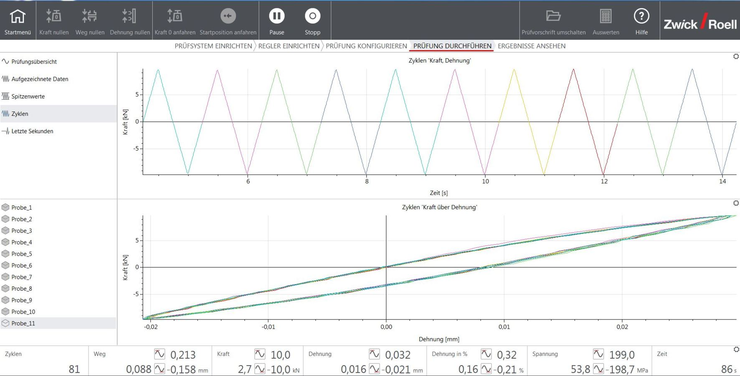Go to the Startmenü home icon
The height and width of the screenshot is (376, 740).
pos(17,17)
